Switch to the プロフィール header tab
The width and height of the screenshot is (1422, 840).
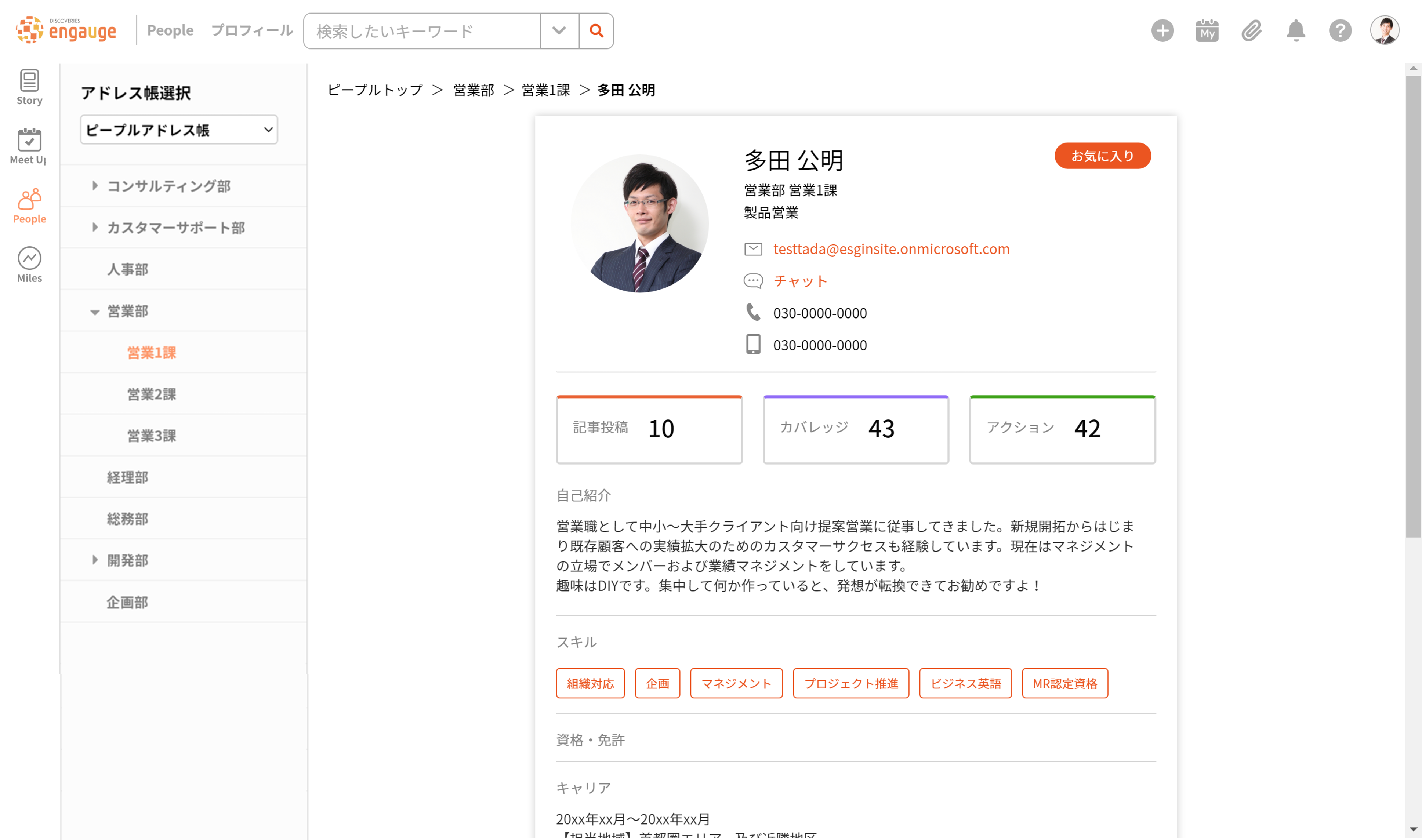(x=252, y=30)
